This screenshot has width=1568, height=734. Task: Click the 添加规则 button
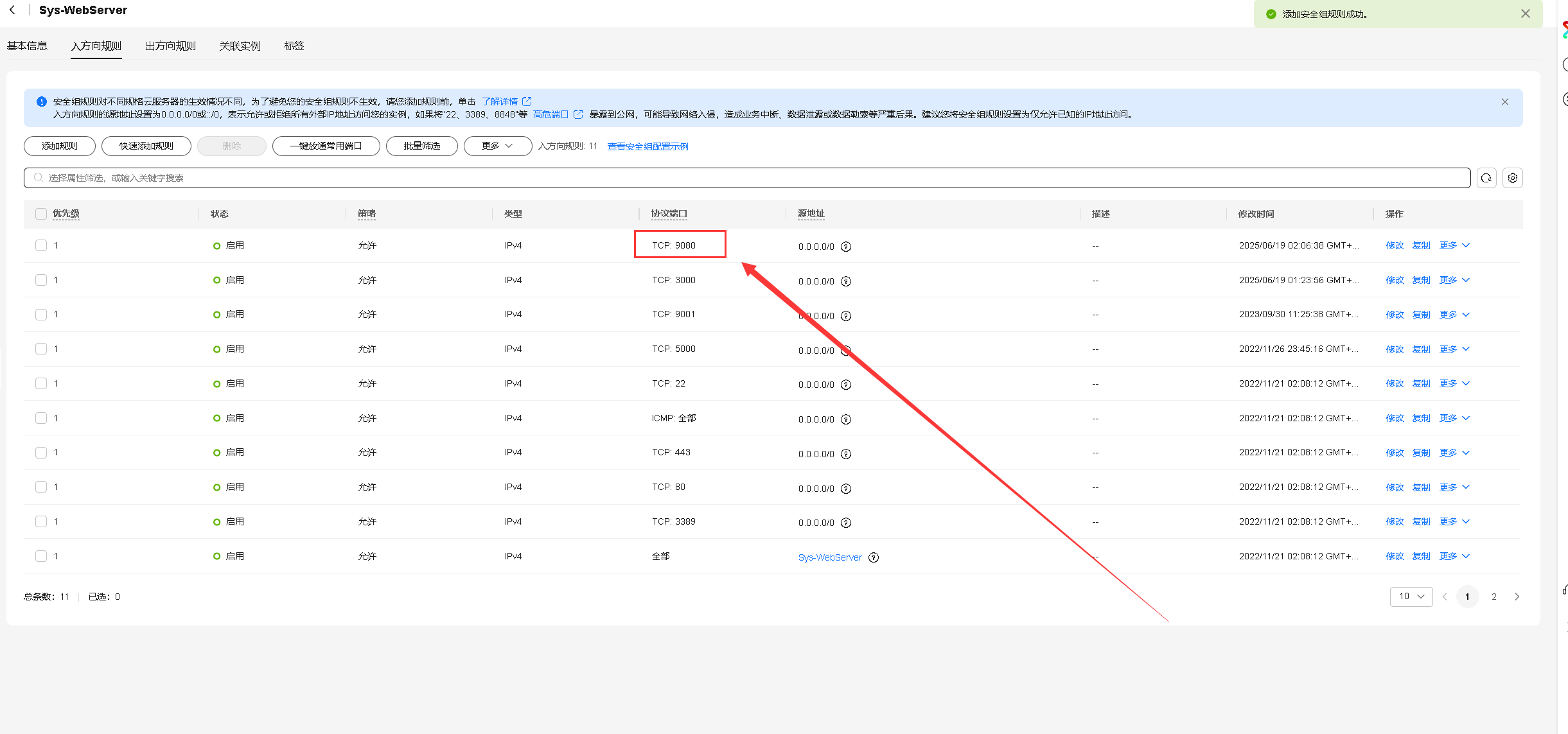click(60, 146)
